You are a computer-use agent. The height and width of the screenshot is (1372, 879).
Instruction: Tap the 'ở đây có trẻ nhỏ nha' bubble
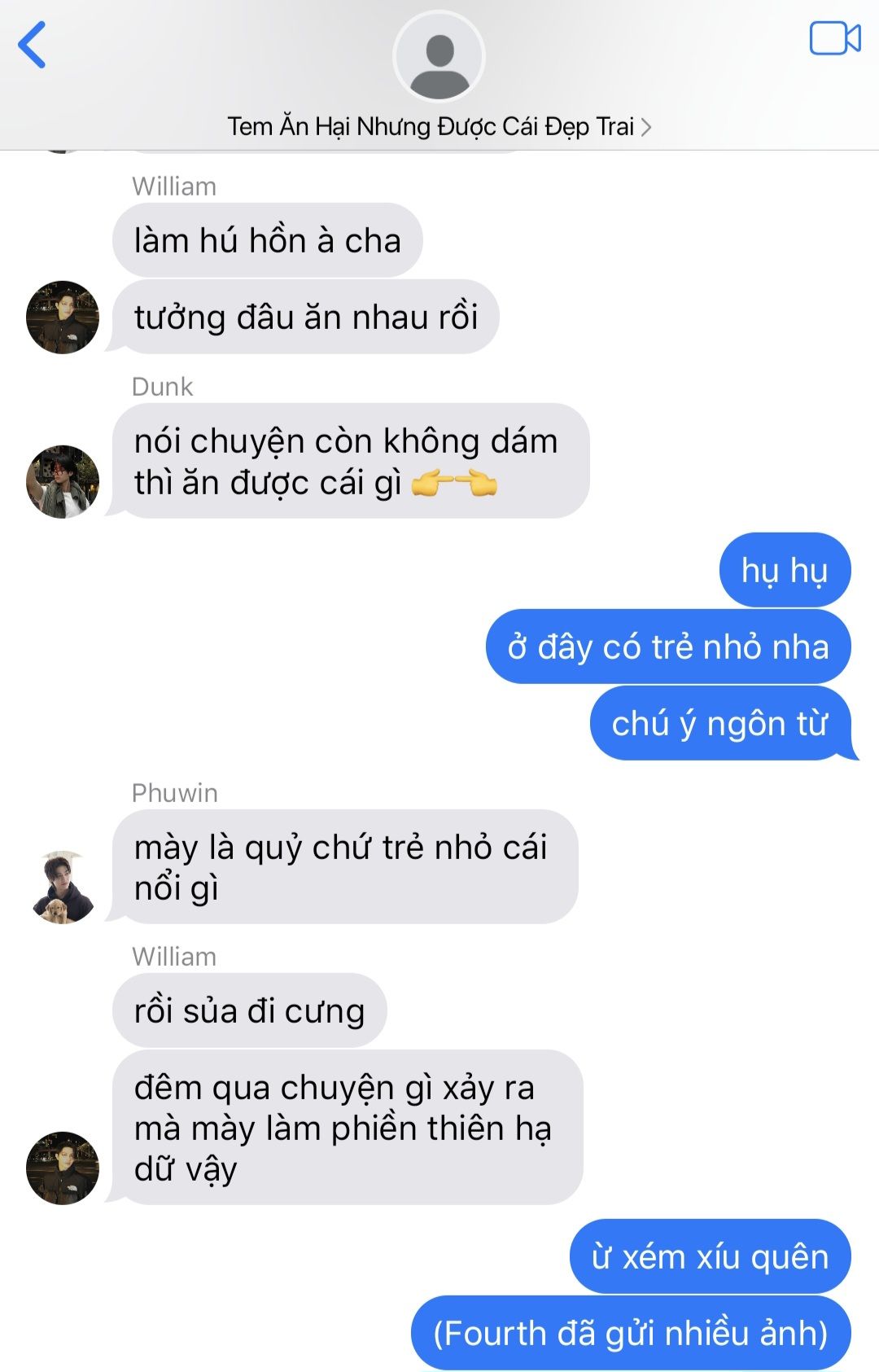click(x=668, y=647)
